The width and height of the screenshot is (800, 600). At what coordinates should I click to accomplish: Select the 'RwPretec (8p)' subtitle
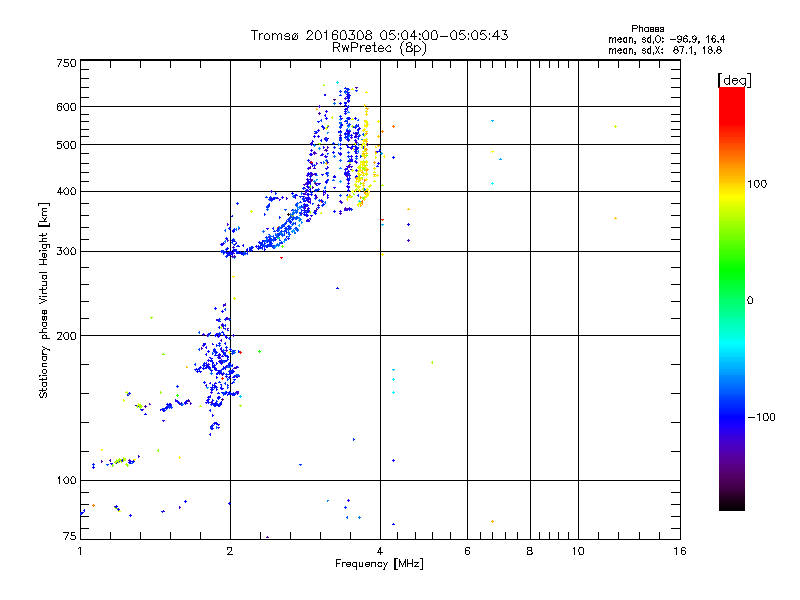pyautogui.click(x=379, y=48)
